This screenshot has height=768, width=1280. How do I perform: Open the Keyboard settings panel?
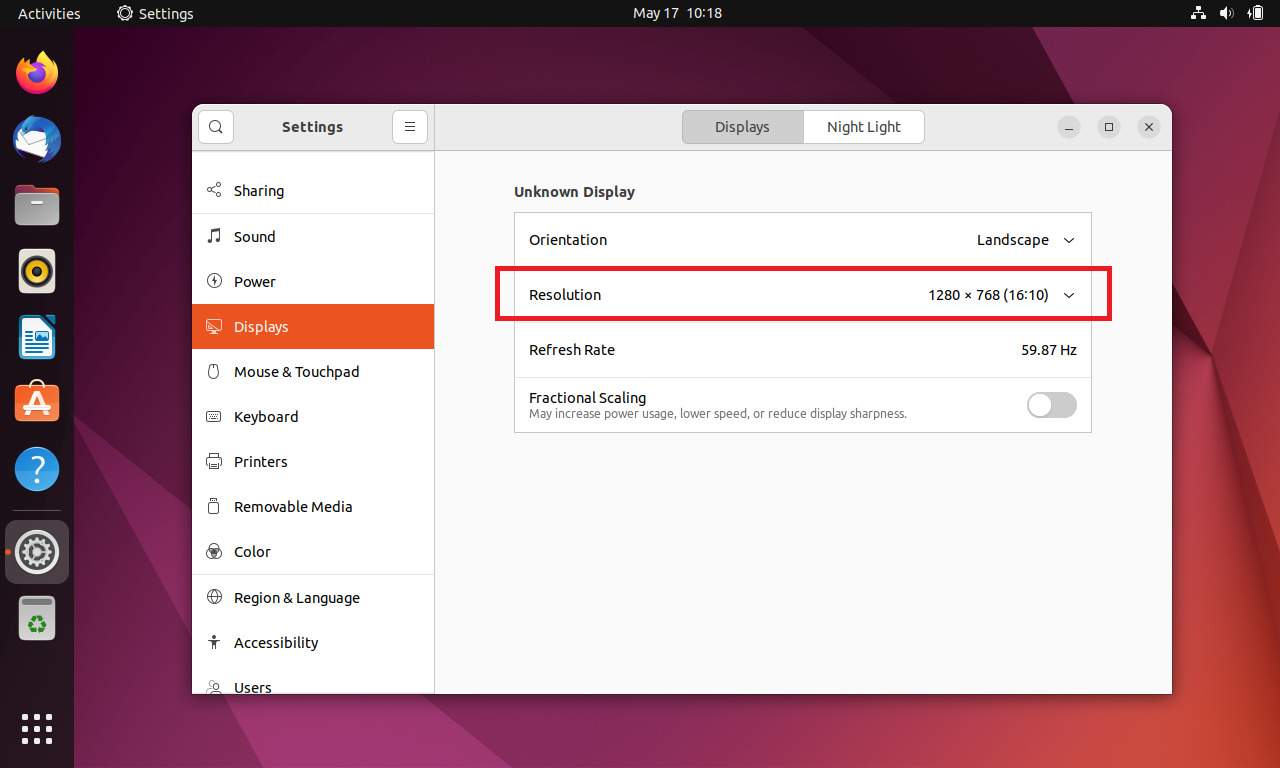click(x=266, y=416)
